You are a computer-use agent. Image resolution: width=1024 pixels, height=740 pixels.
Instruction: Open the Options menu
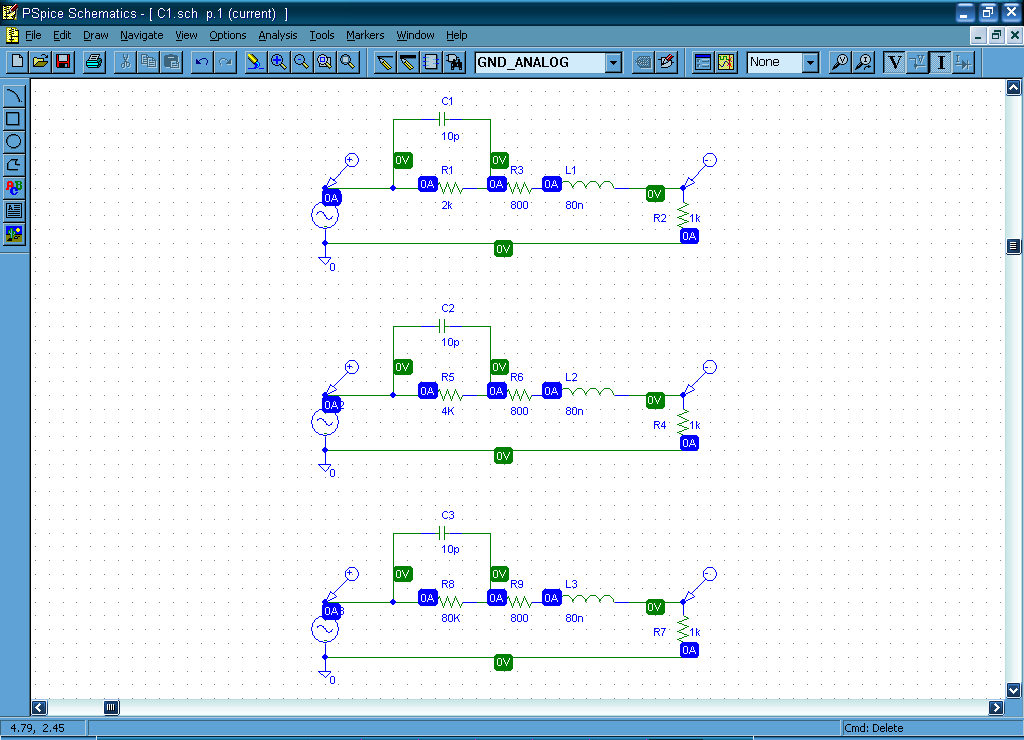point(228,35)
